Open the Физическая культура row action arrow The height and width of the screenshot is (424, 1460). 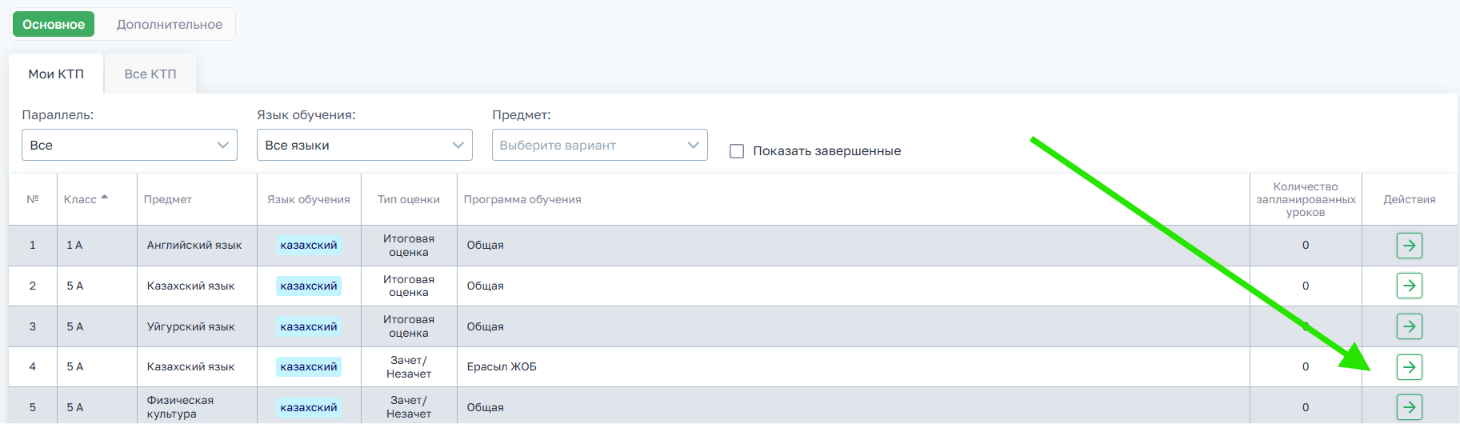[x=1409, y=407]
